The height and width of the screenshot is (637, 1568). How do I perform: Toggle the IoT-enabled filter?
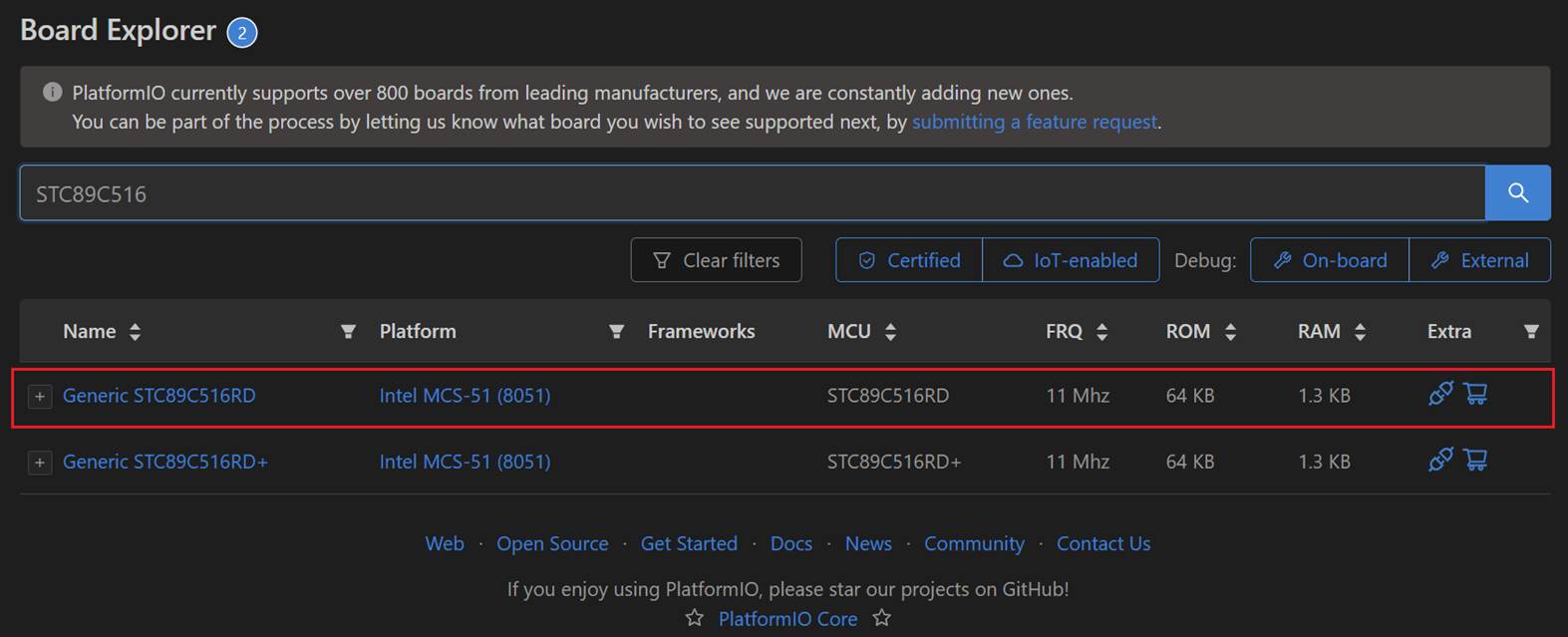click(x=1071, y=260)
